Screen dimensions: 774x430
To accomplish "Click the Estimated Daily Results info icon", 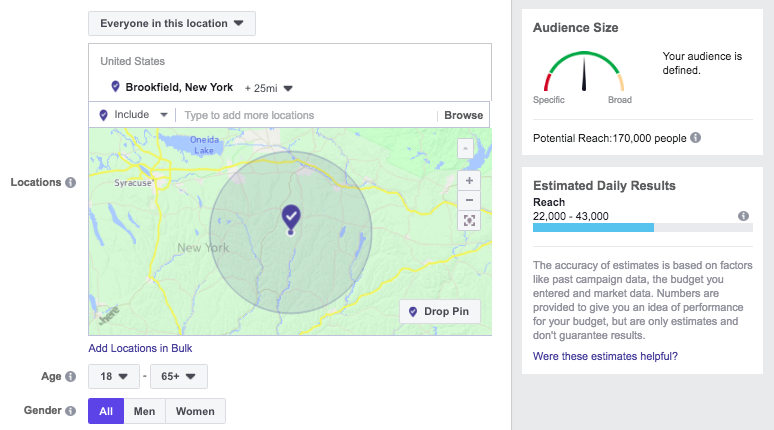I will coord(743,216).
